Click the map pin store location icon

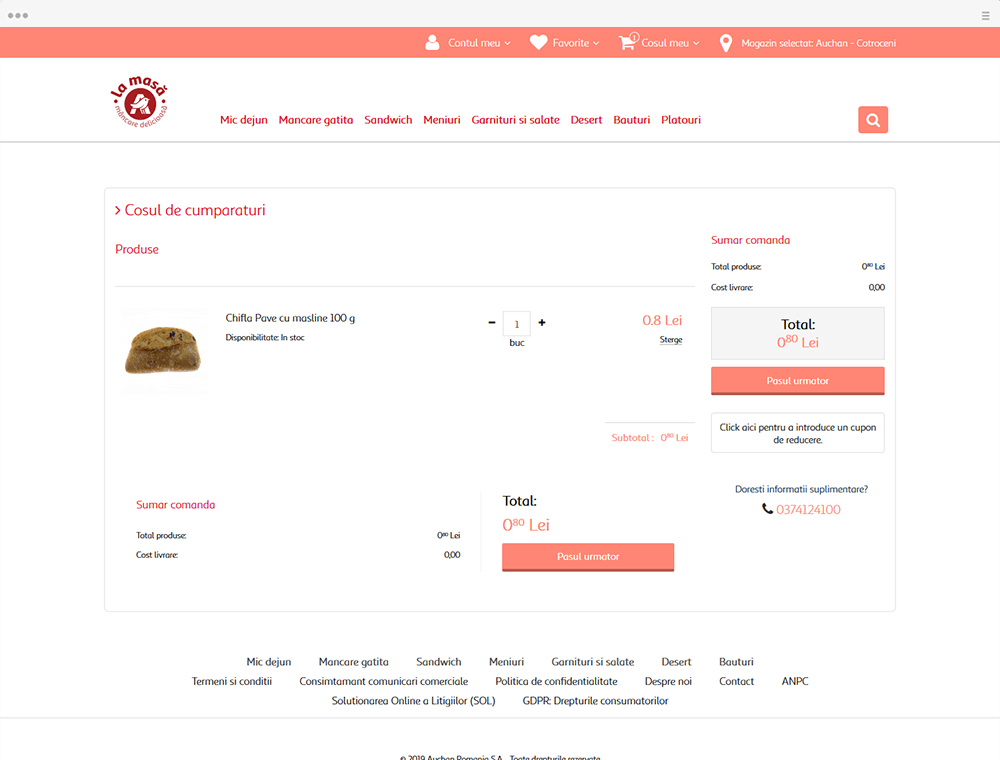(x=726, y=43)
